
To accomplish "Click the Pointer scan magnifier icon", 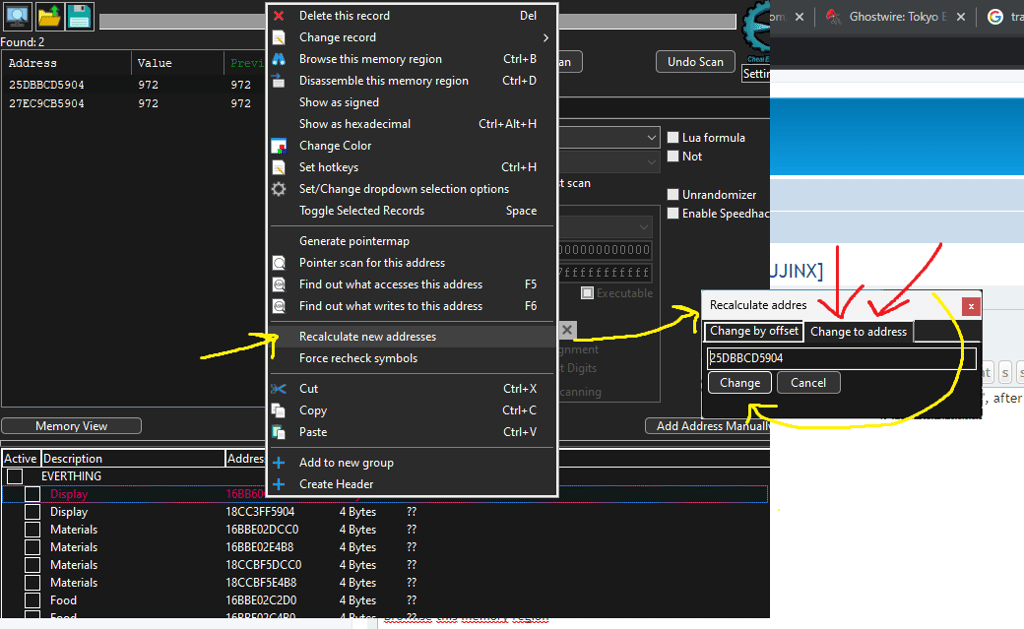I will point(279,263).
